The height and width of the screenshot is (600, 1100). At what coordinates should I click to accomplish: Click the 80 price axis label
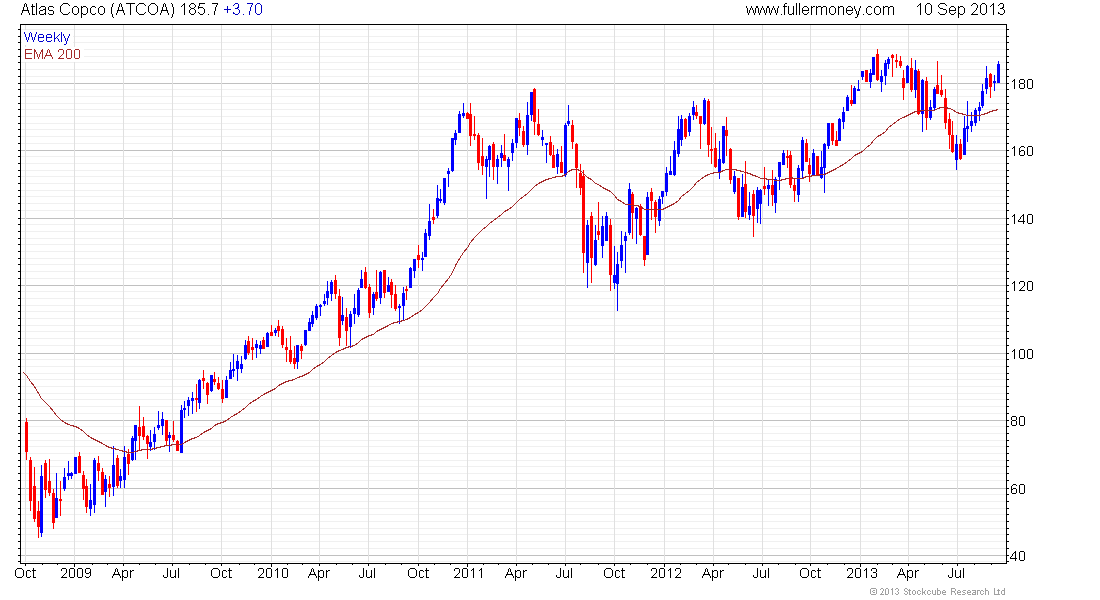click(x=1018, y=421)
